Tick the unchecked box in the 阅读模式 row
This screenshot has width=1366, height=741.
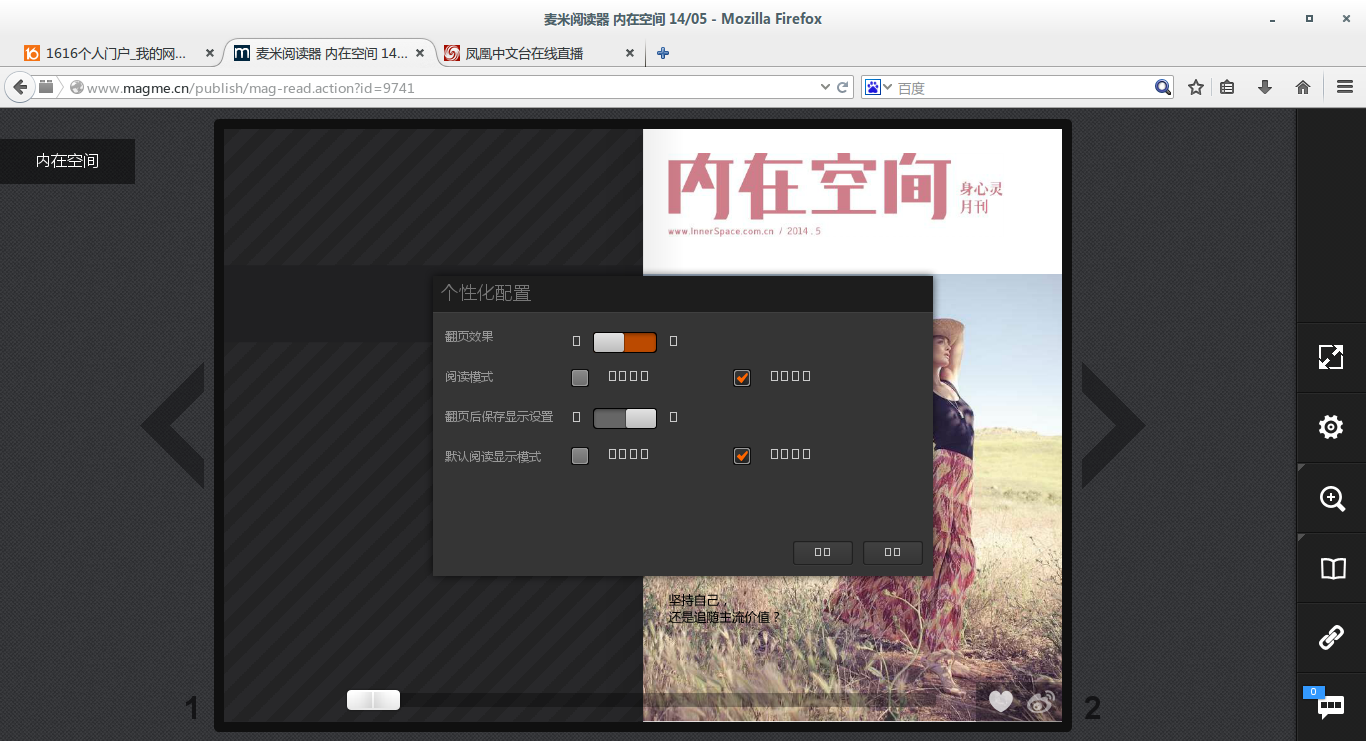tap(580, 378)
